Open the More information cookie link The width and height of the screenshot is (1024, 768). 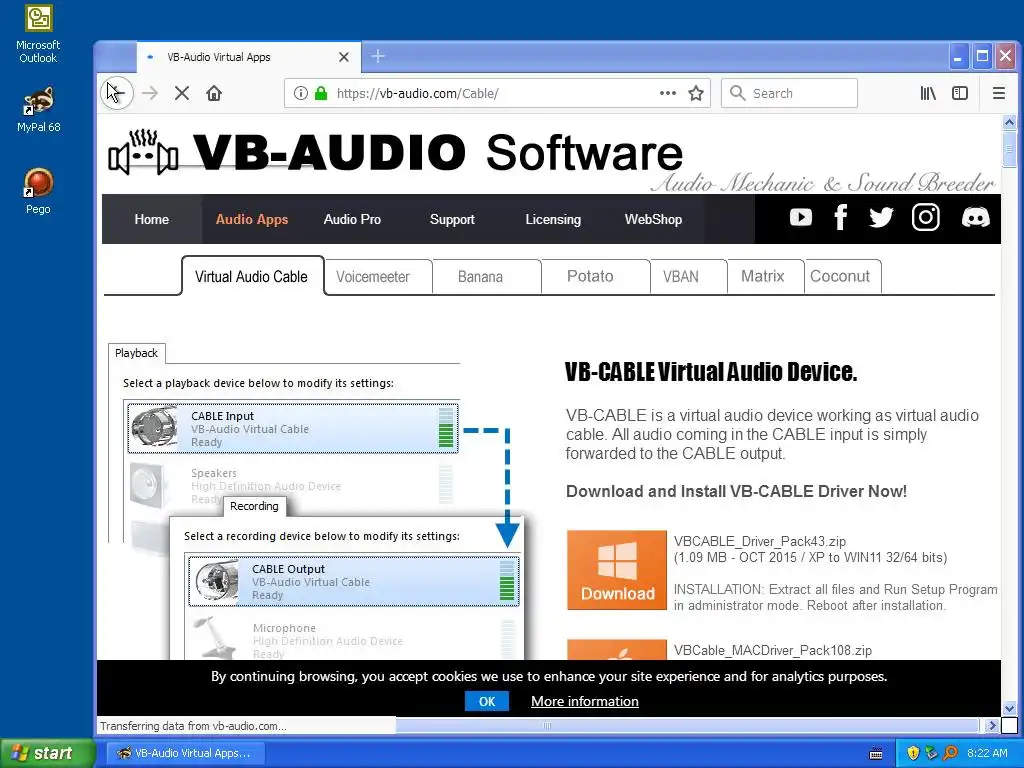[584, 701]
